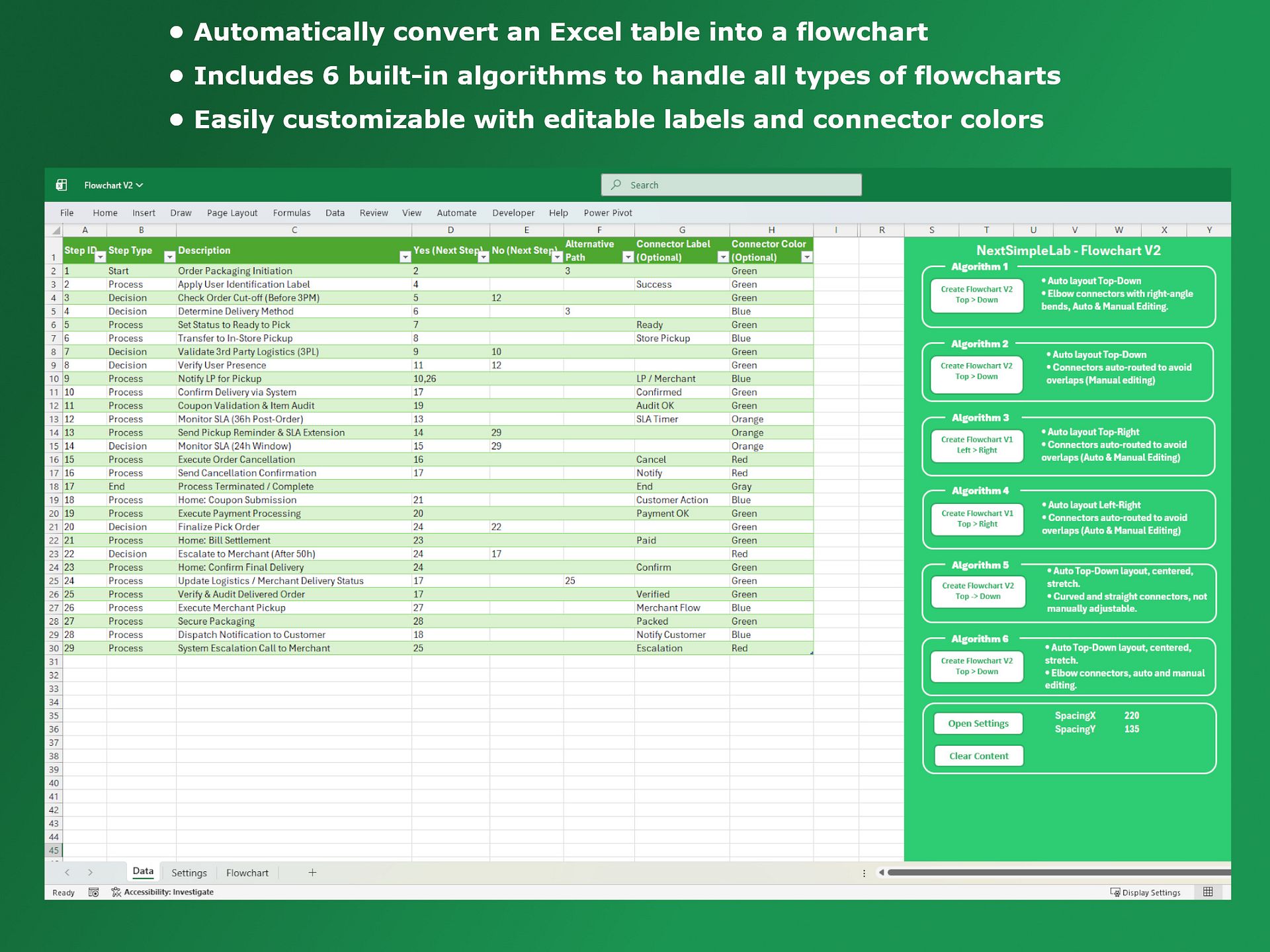Viewport: 1270px width, 952px height.
Task: Open the Connector Label filter dropdown
Action: tap(723, 257)
